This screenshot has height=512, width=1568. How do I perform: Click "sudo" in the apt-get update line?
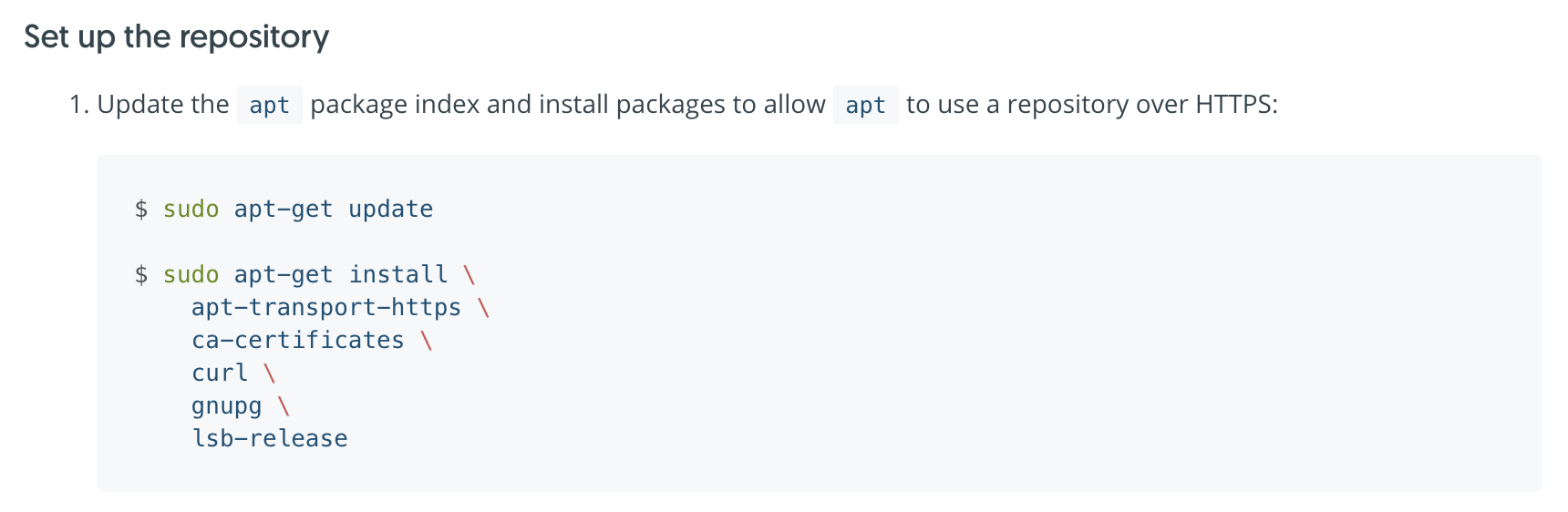pyautogui.click(x=191, y=210)
